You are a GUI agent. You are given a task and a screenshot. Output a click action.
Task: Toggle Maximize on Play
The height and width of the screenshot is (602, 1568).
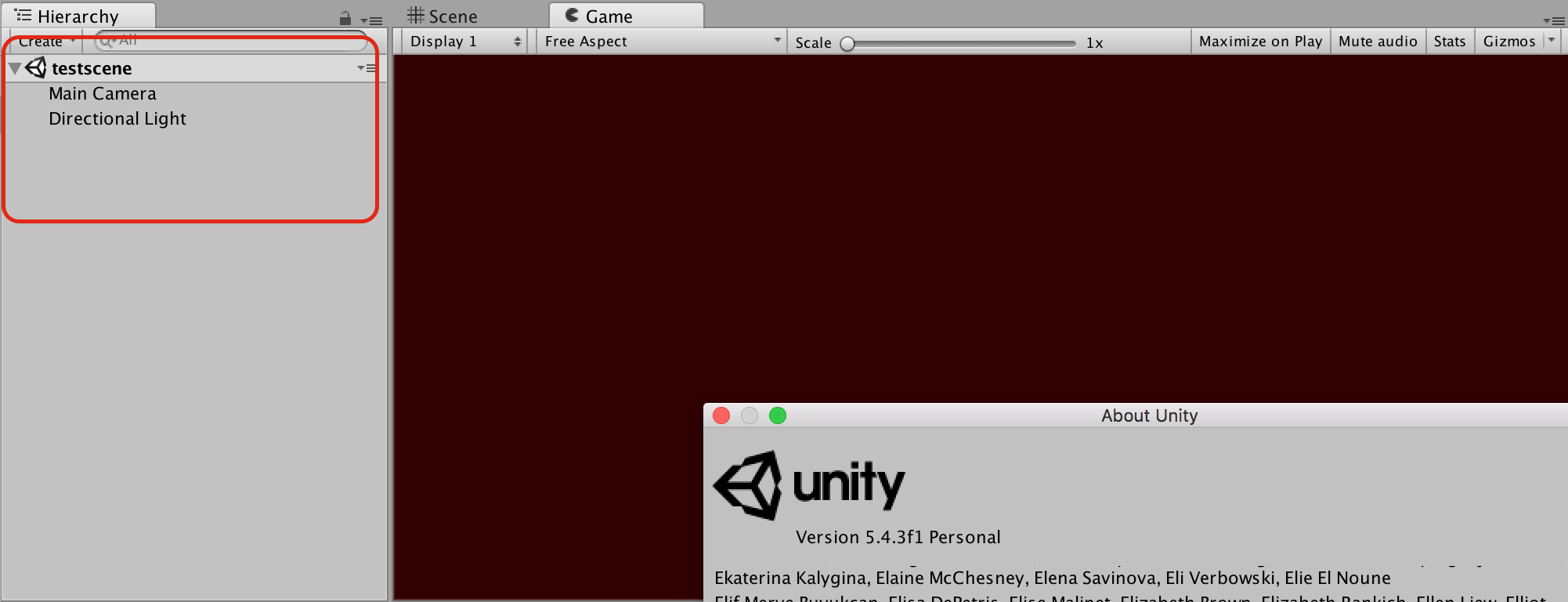(1260, 42)
